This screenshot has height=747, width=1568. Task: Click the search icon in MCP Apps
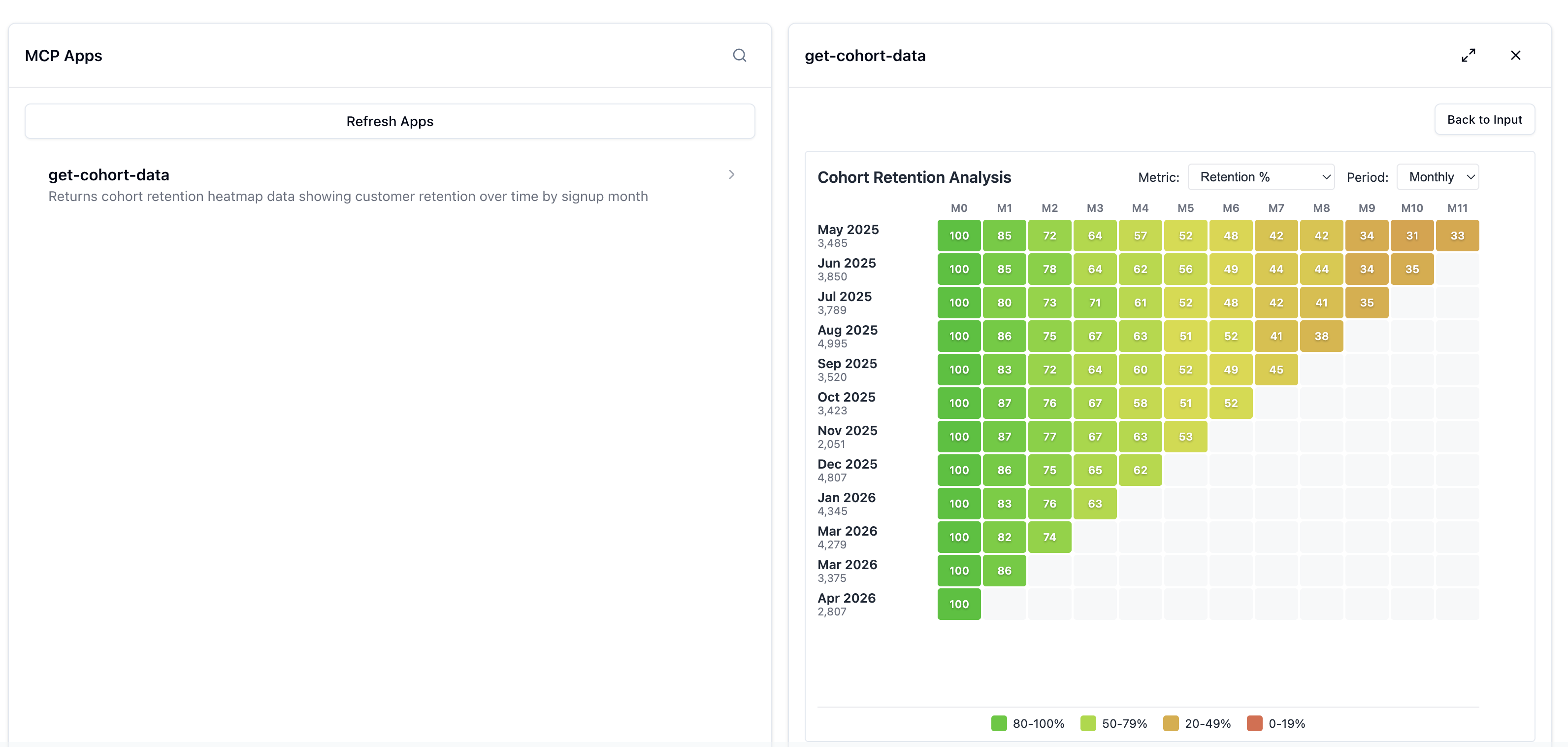point(739,55)
